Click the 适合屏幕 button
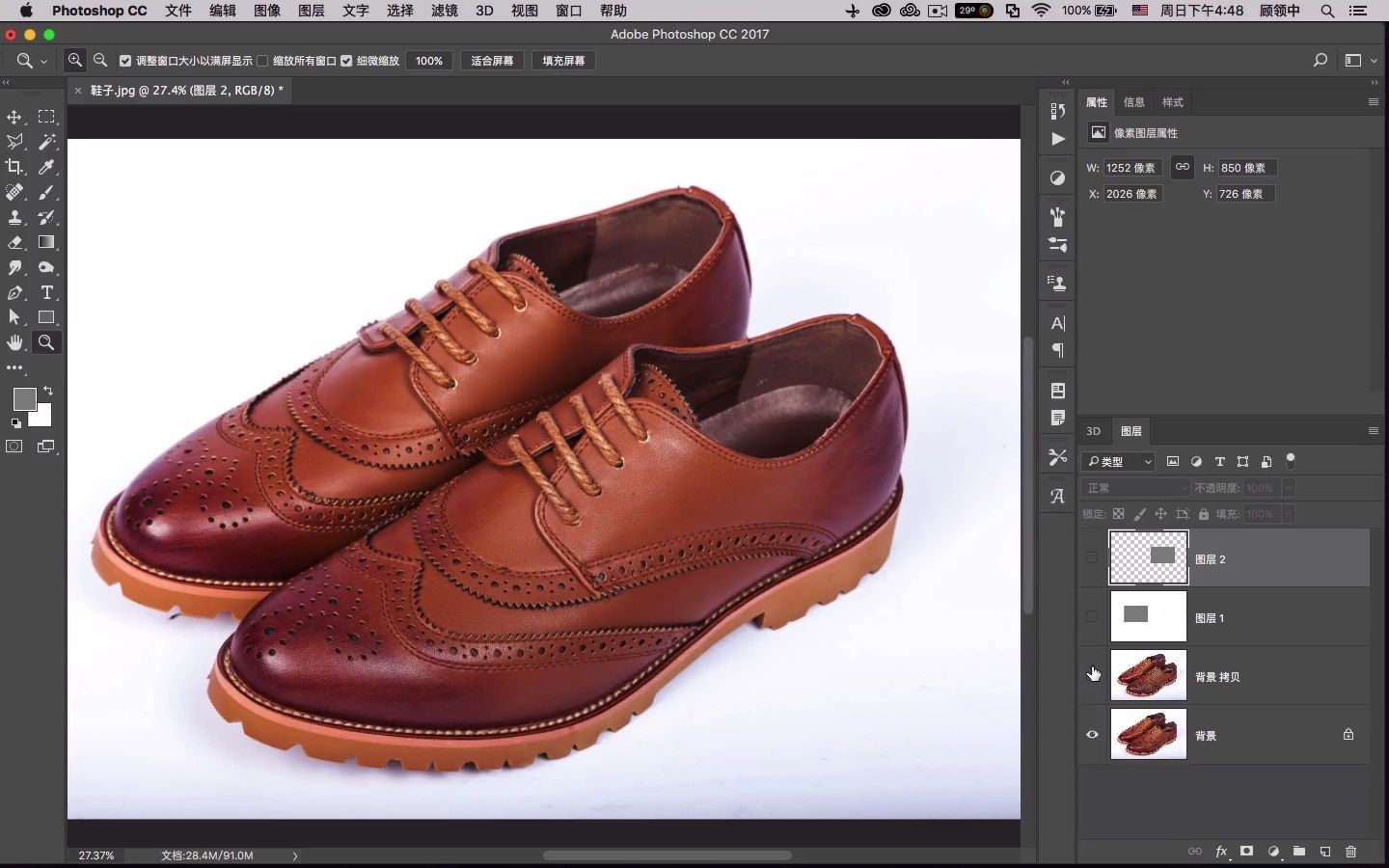 coord(492,61)
